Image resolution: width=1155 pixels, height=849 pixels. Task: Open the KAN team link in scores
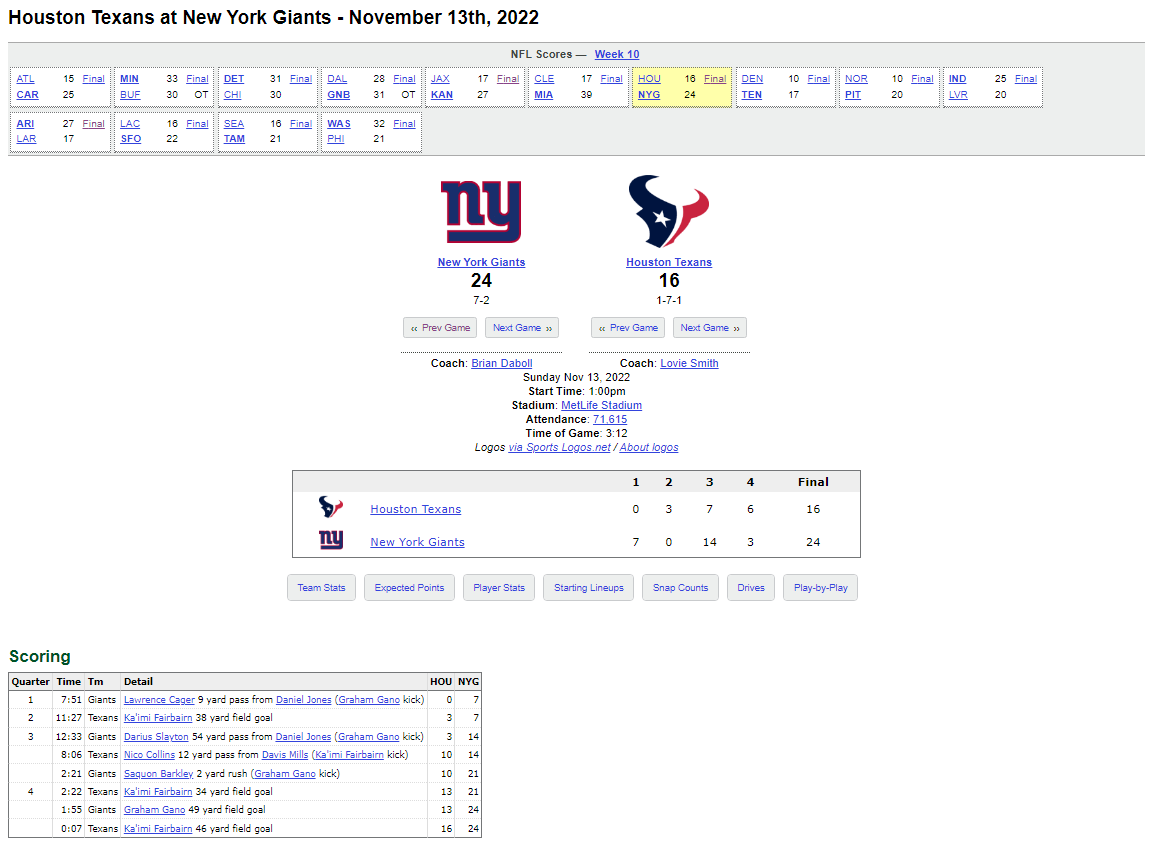point(442,94)
